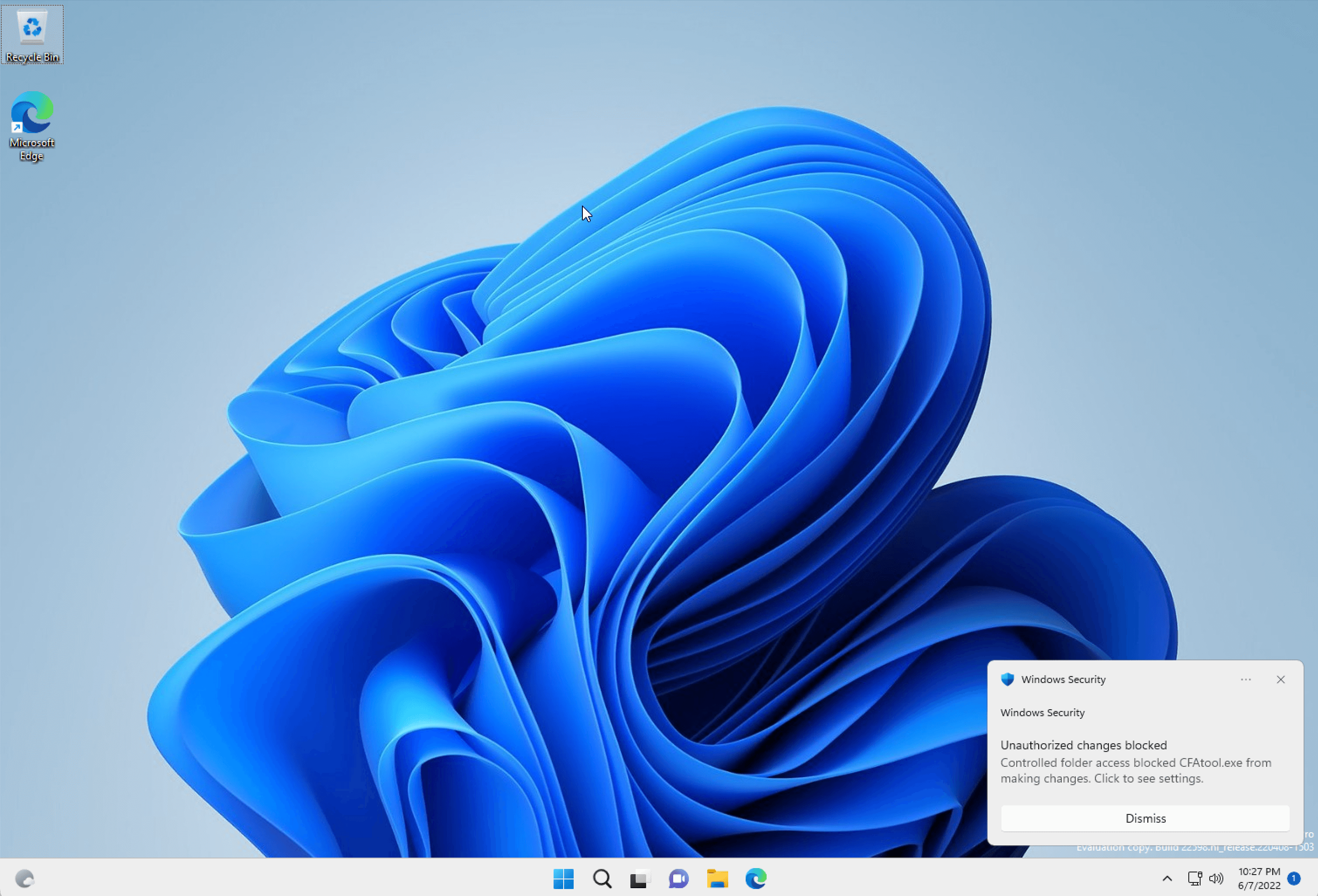Open the Windows Start menu
The image size is (1318, 896).
tap(563, 879)
